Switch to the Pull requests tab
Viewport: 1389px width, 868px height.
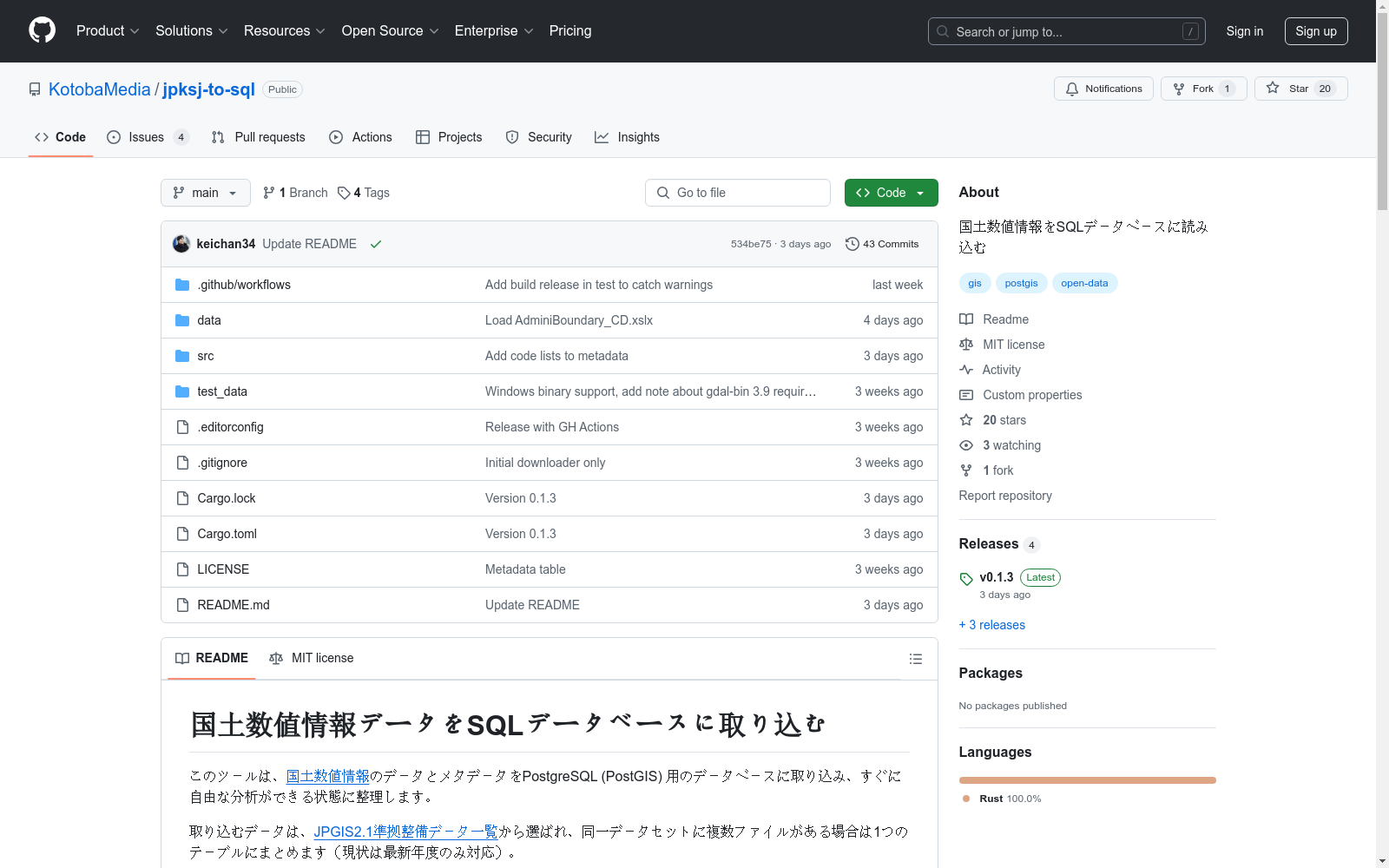tap(259, 137)
